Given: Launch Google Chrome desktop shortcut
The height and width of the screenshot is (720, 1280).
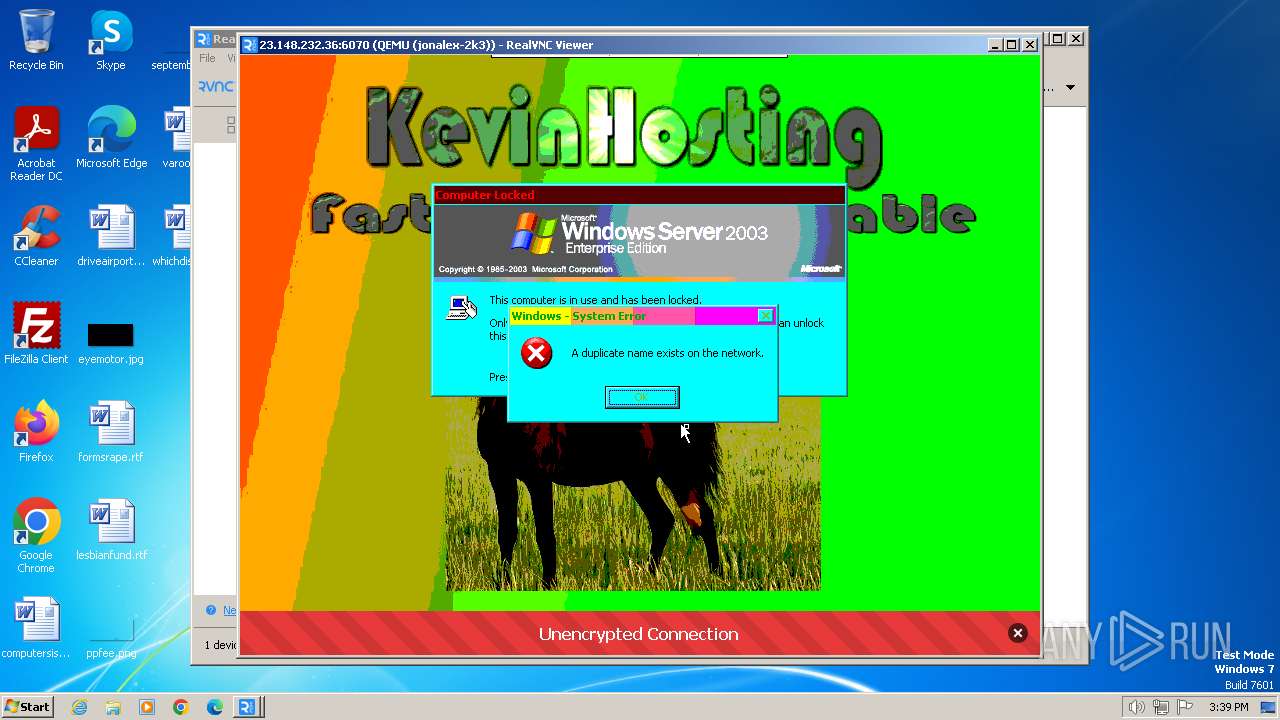Looking at the screenshot, I should 36,536.
